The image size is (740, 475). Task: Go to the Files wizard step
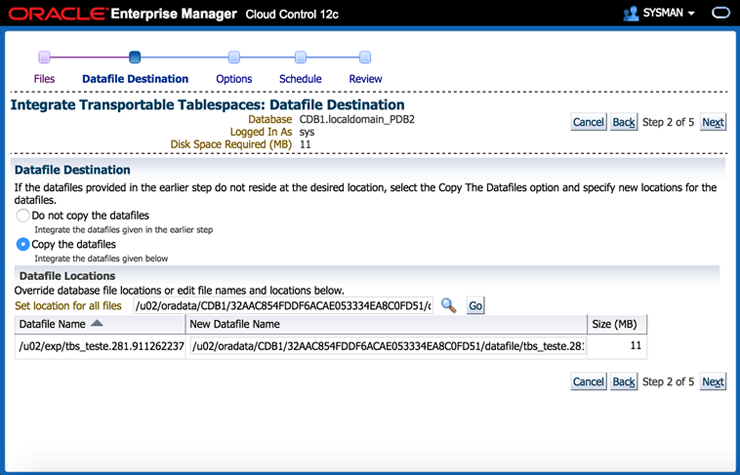(44, 79)
